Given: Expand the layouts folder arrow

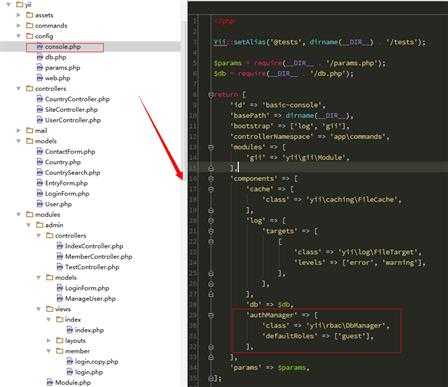Looking at the screenshot, I should pyautogui.click(x=49, y=341).
